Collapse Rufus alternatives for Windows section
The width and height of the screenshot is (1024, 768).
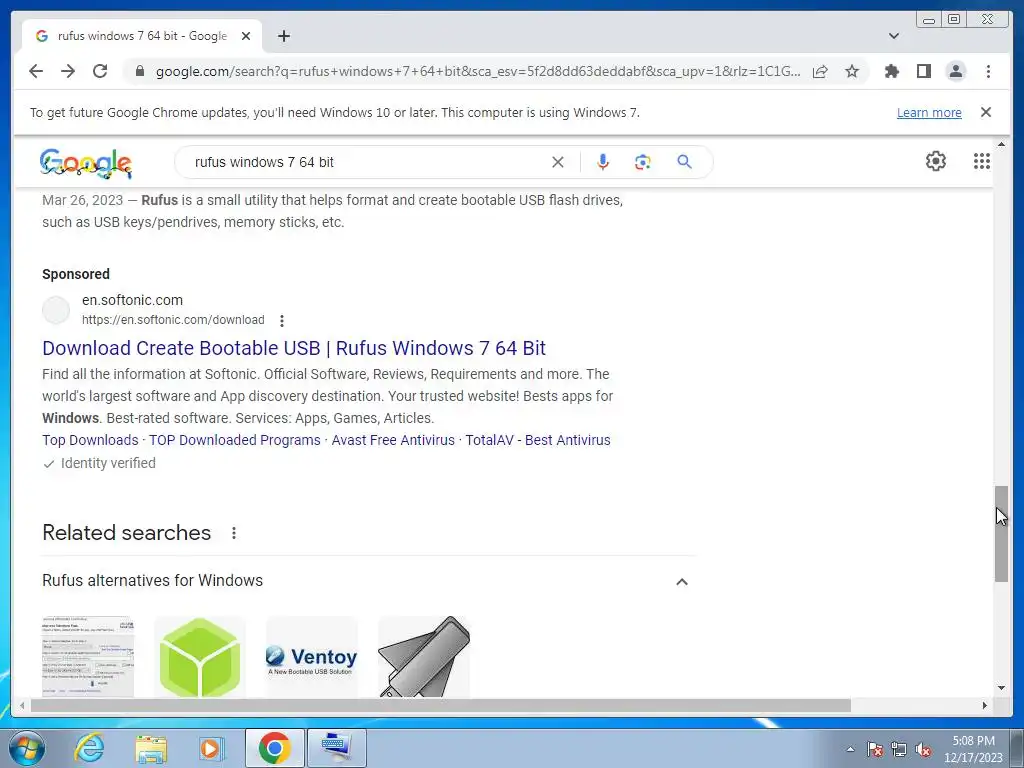click(682, 581)
